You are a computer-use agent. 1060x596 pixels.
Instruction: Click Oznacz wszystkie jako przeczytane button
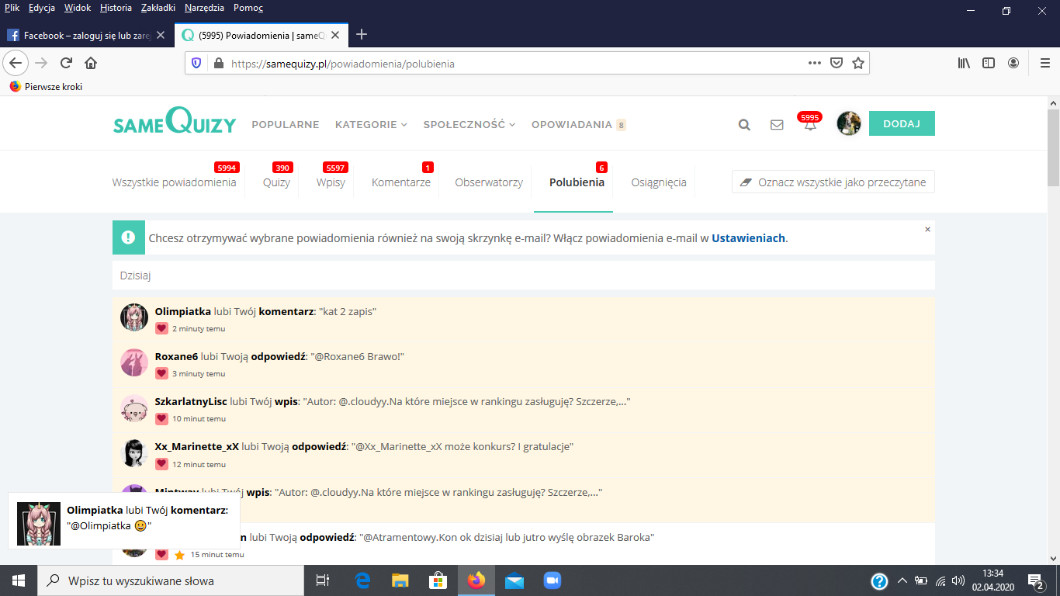[833, 182]
